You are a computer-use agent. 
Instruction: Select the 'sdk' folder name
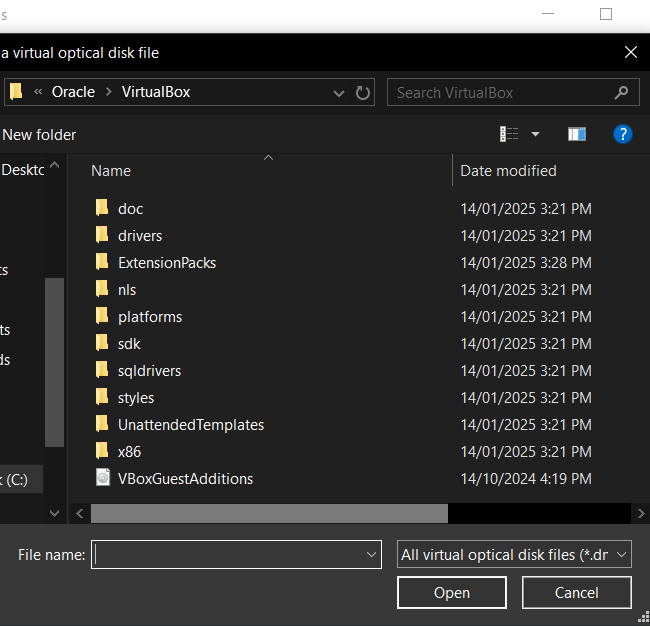[x=129, y=343]
